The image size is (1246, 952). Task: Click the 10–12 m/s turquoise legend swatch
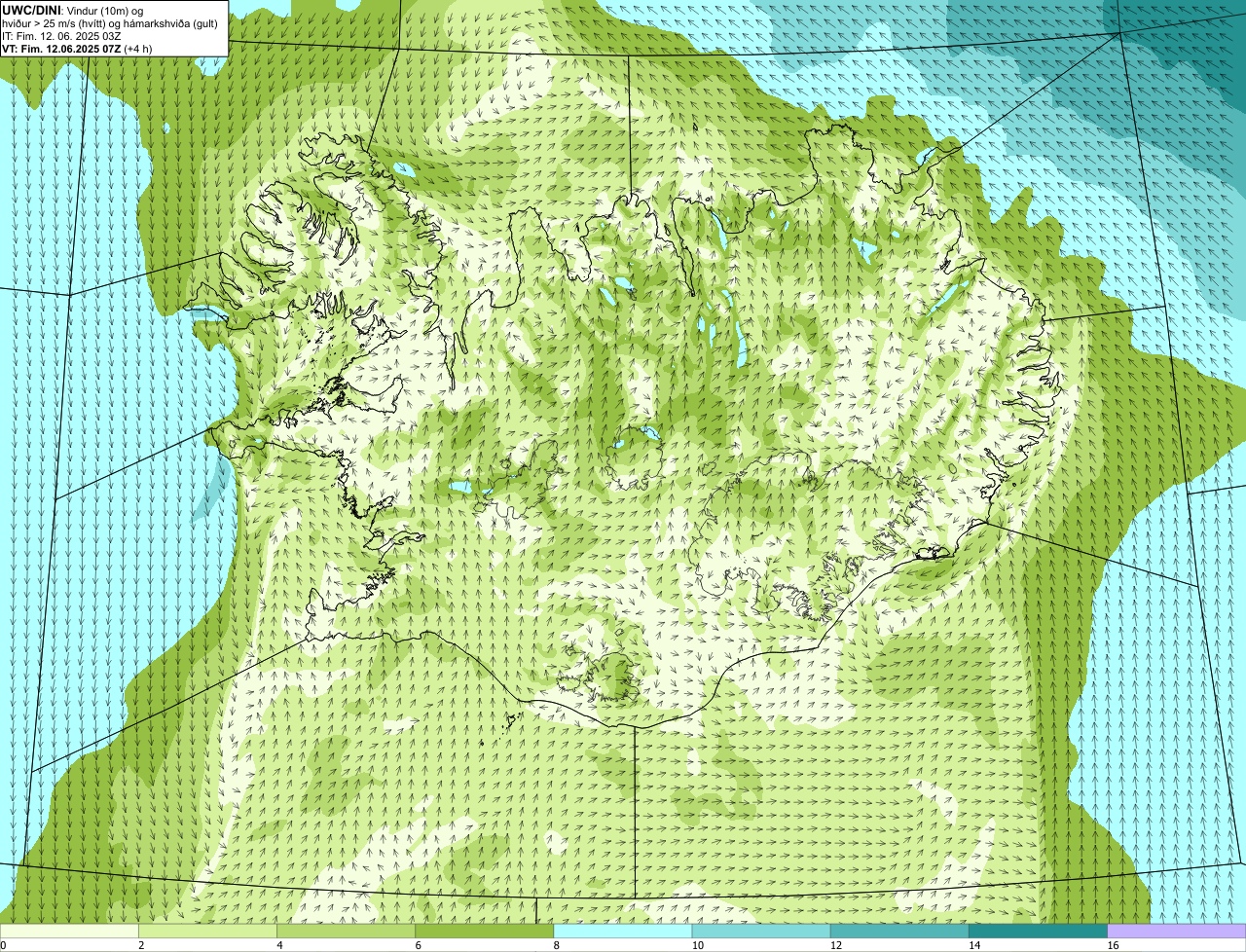click(761, 932)
